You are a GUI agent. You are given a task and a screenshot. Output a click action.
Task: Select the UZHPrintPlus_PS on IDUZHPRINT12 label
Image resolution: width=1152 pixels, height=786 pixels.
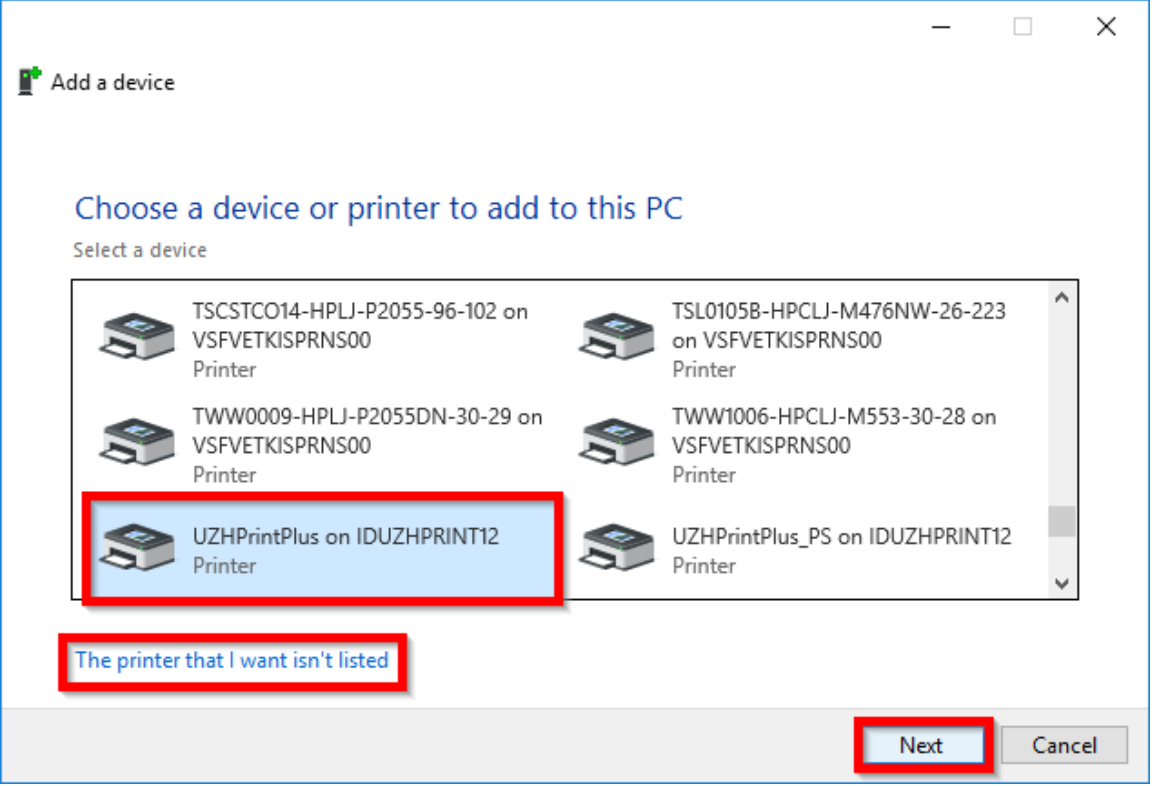click(x=841, y=537)
